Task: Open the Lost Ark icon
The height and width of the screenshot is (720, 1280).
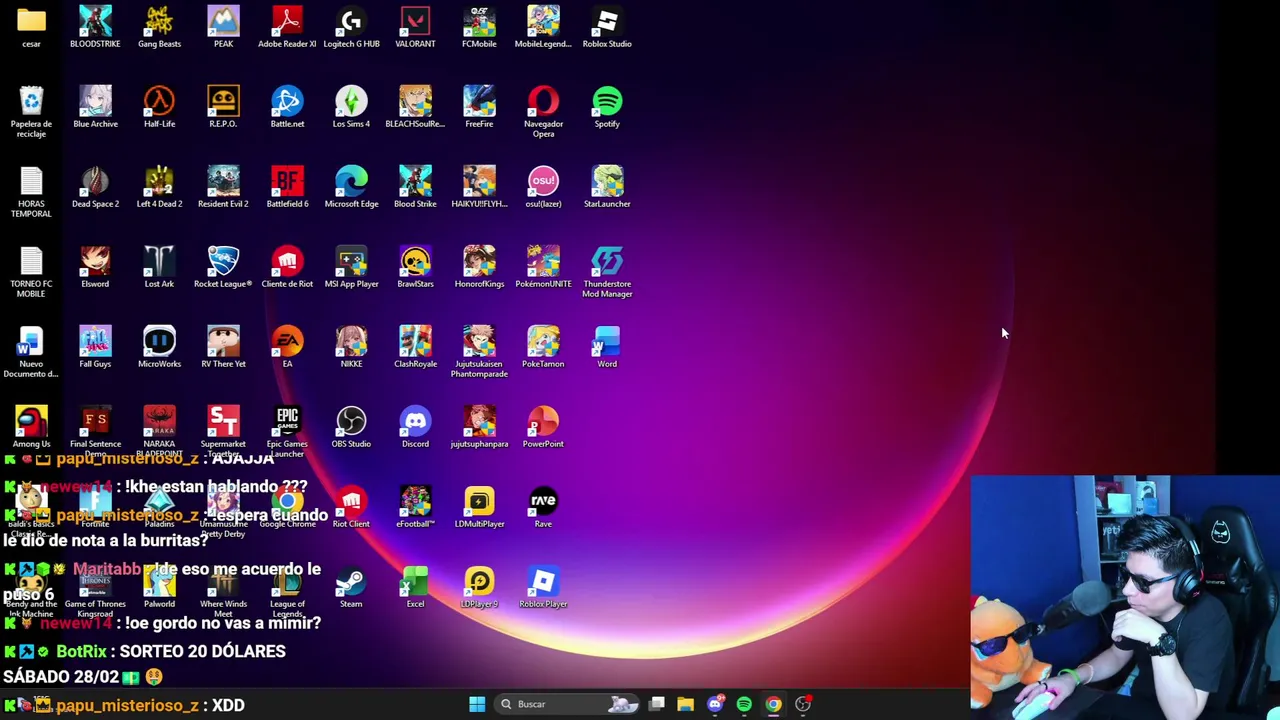Action: click(159, 267)
